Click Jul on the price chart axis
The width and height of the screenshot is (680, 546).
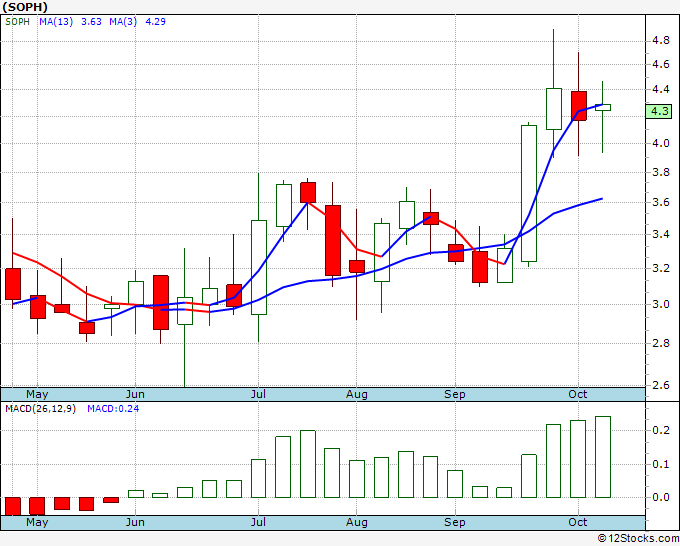pyautogui.click(x=258, y=395)
